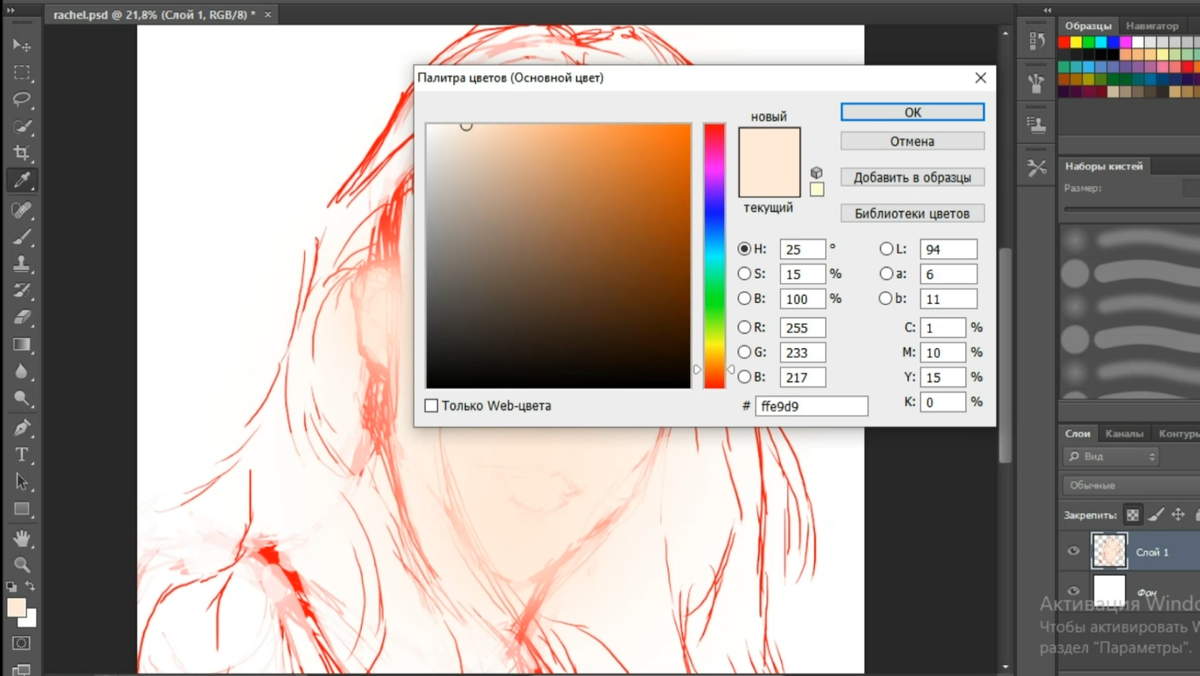The width and height of the screenshot is (1200, 676).
Task: Select the Rectangular Marquee tool
Action: [21, 72]
